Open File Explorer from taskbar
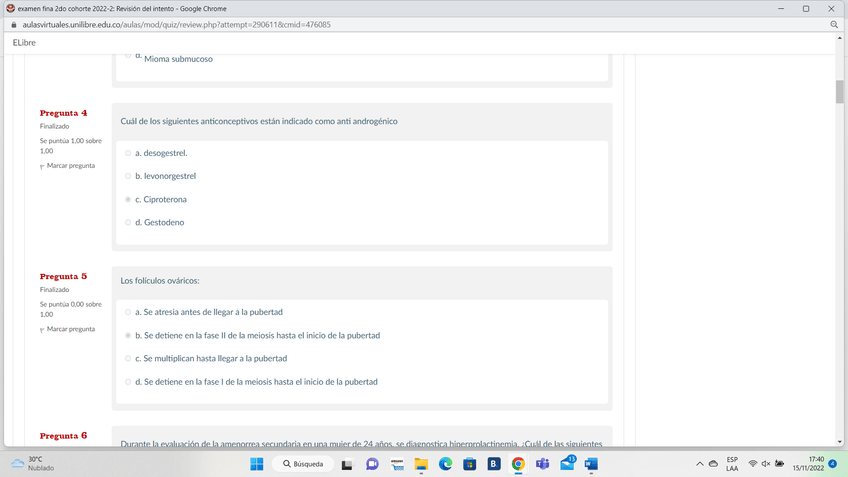 pyautogui.click(x=421, y=464)
